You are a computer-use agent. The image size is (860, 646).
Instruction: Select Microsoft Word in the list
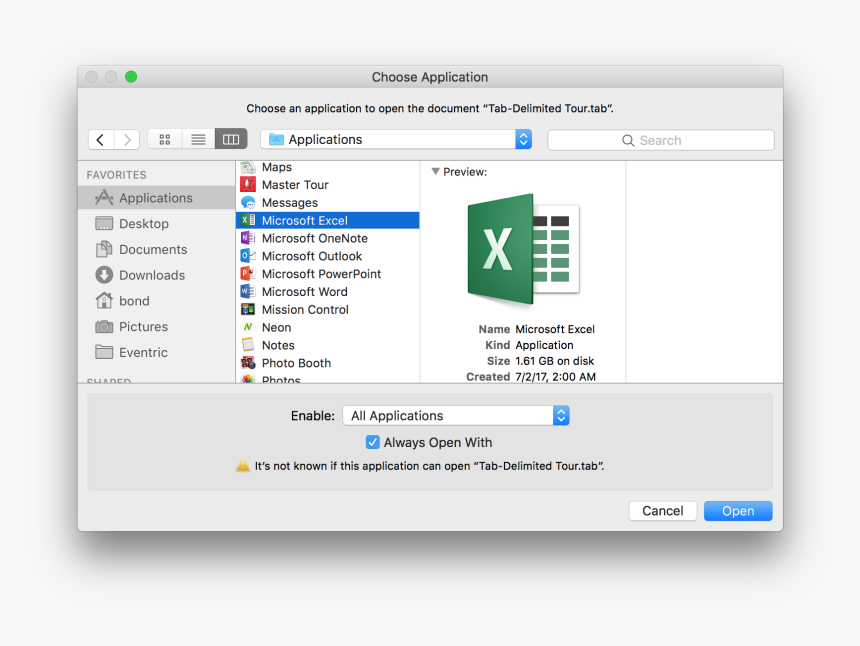click(x=327, y=292)
